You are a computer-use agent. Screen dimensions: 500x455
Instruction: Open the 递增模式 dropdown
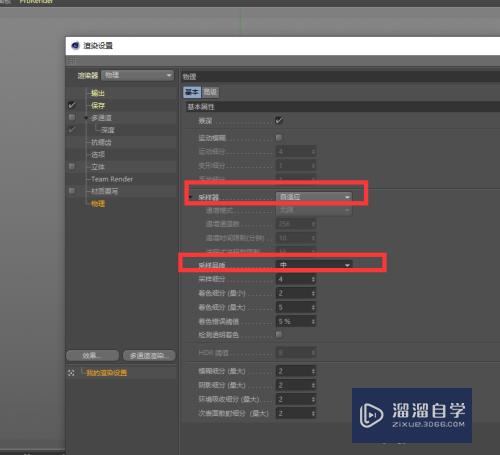click(x=314, y=210)
